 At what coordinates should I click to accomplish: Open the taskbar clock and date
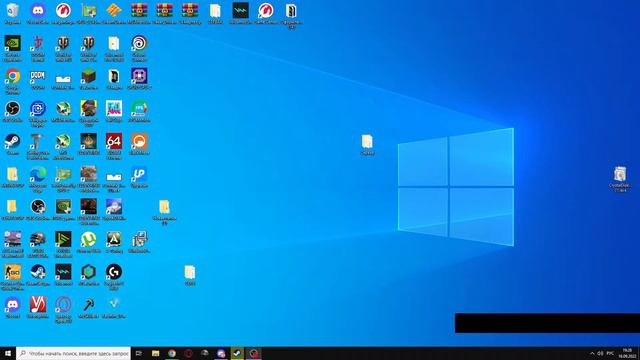[x=627, y=353]
